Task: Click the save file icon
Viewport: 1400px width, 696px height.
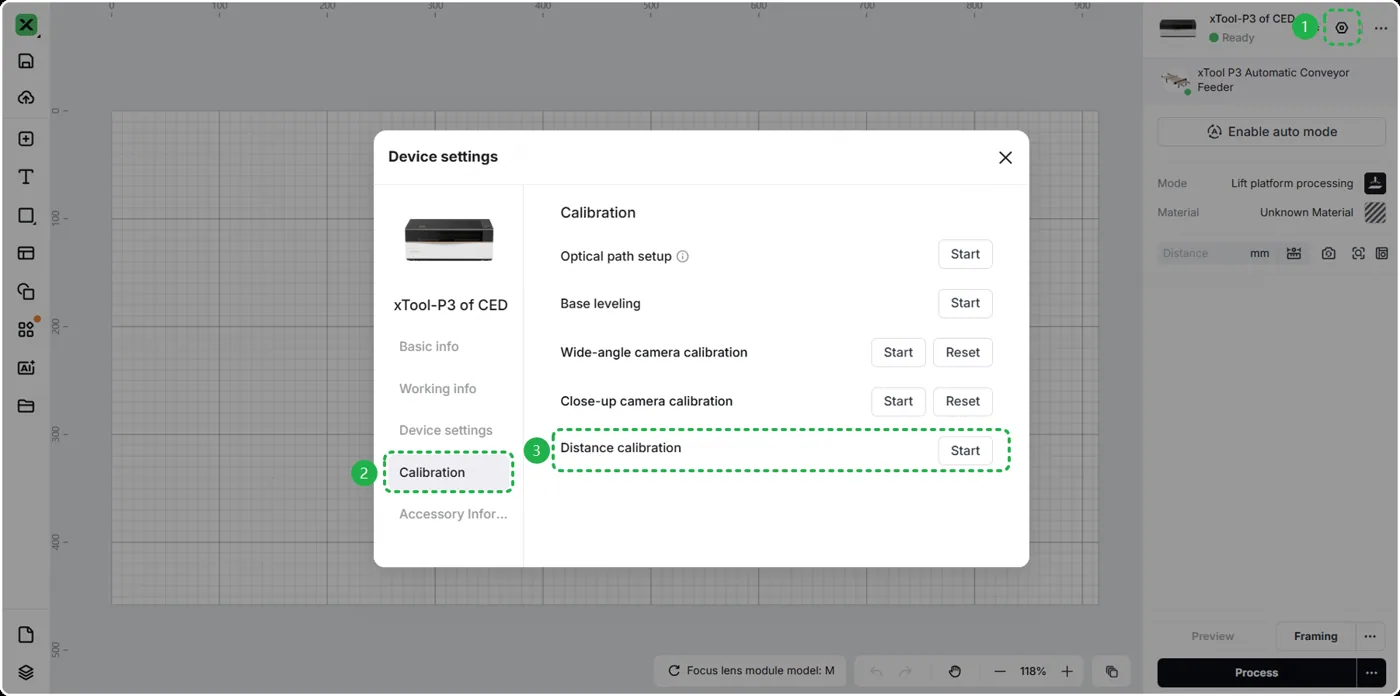Action: click(x=26, y=61)
